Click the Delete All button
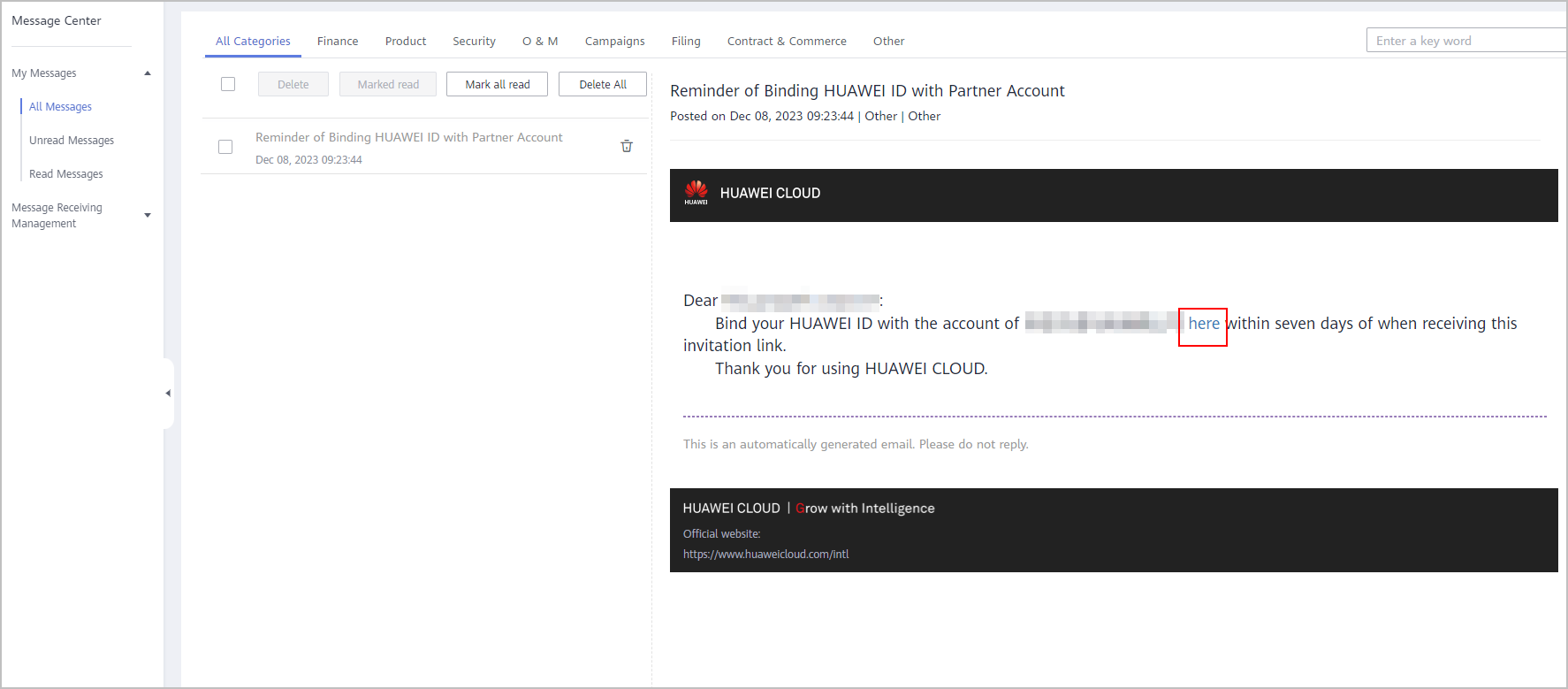This screenshot has width=1568, height=689. coord(603,84)
